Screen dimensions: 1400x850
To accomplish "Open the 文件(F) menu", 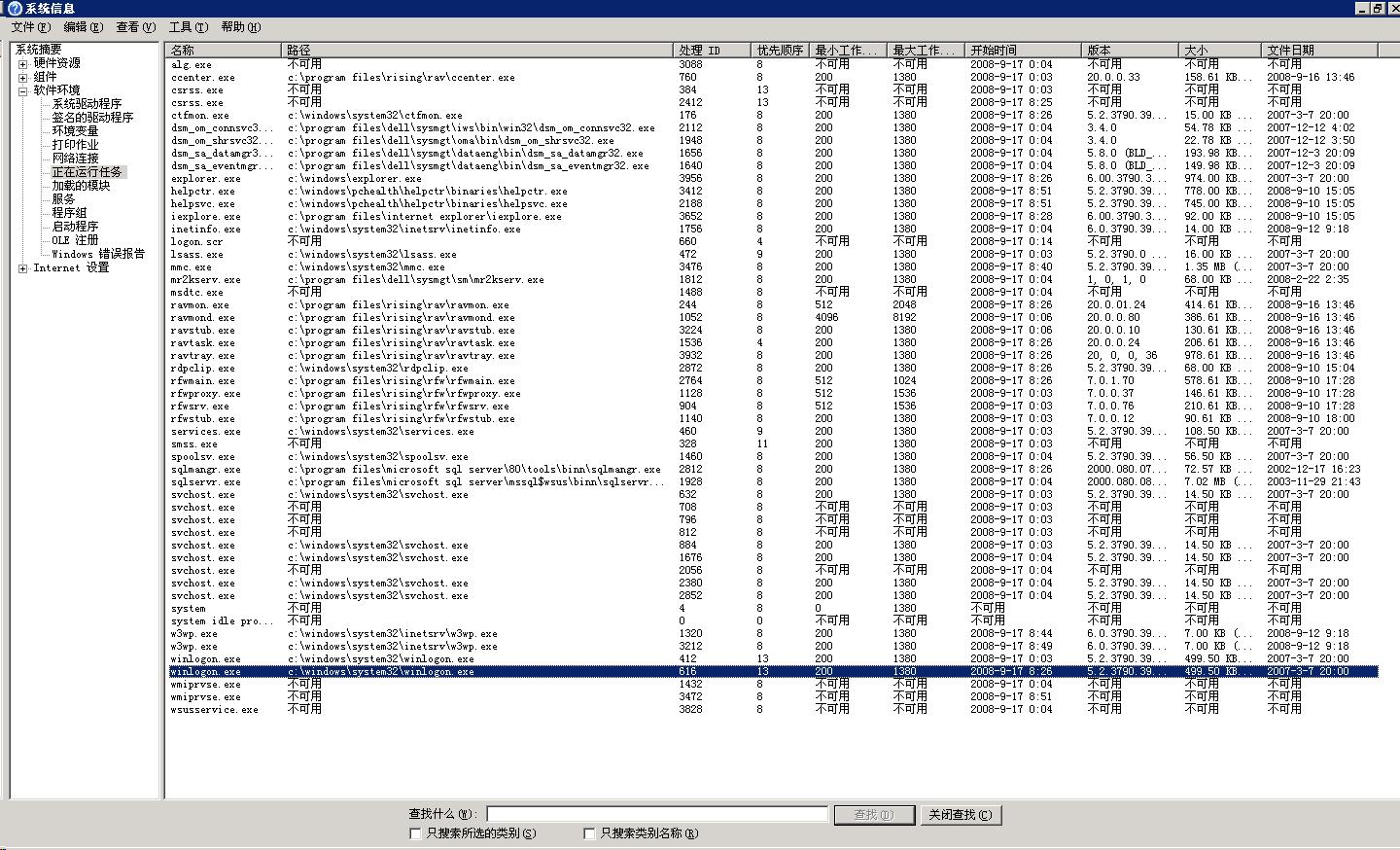I will pyautogui.click(x=30, y=27).
